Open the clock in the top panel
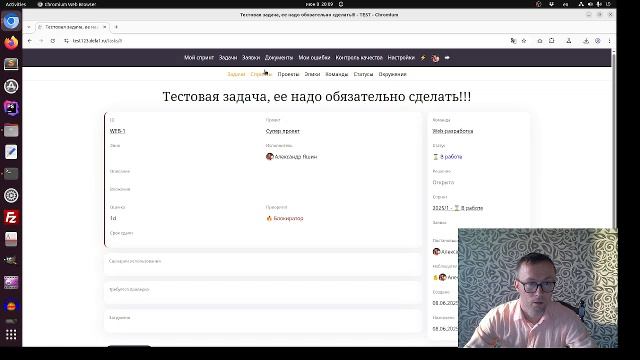 (319, 4)
